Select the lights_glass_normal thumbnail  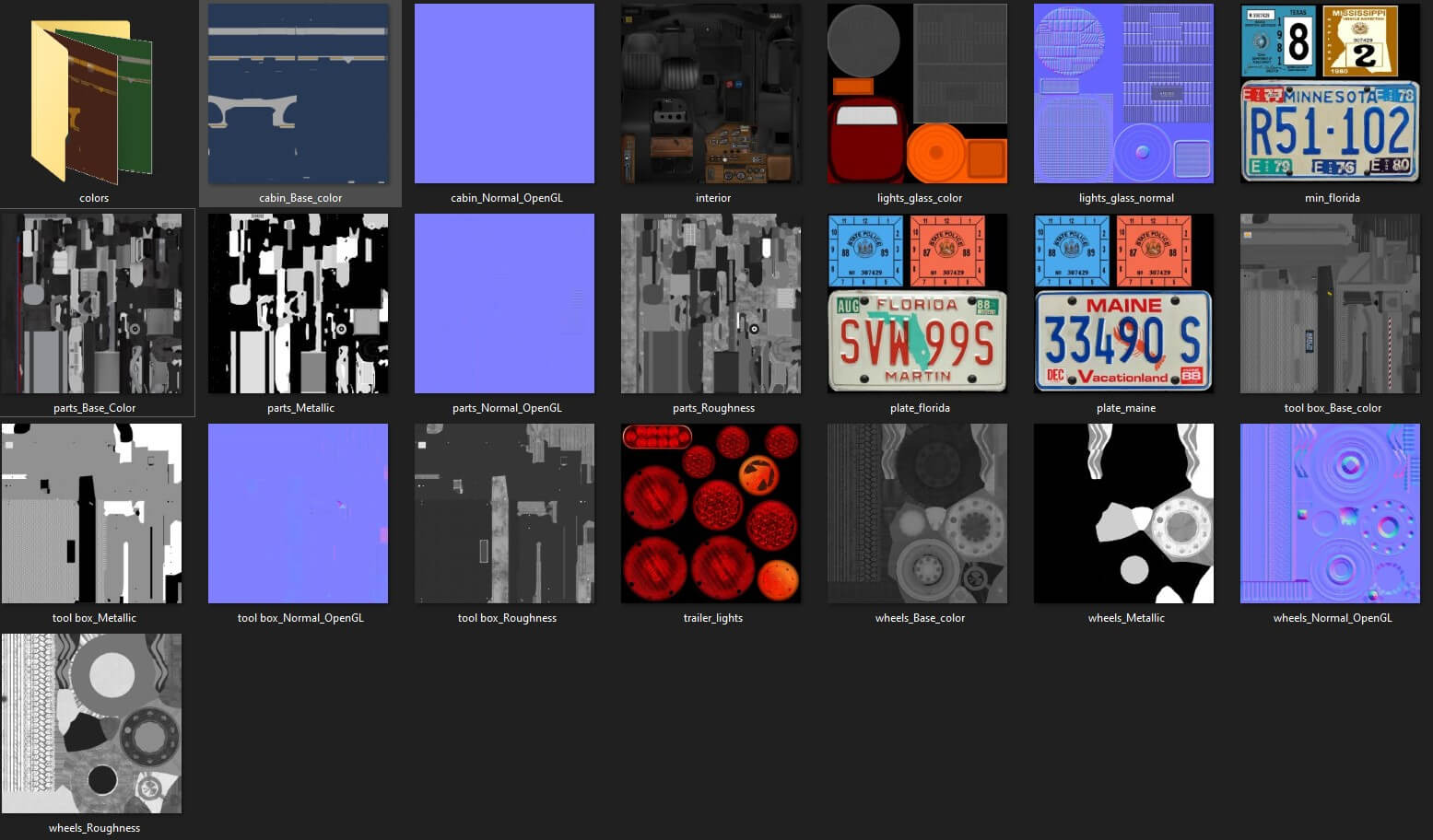(x=1124, y=94)
